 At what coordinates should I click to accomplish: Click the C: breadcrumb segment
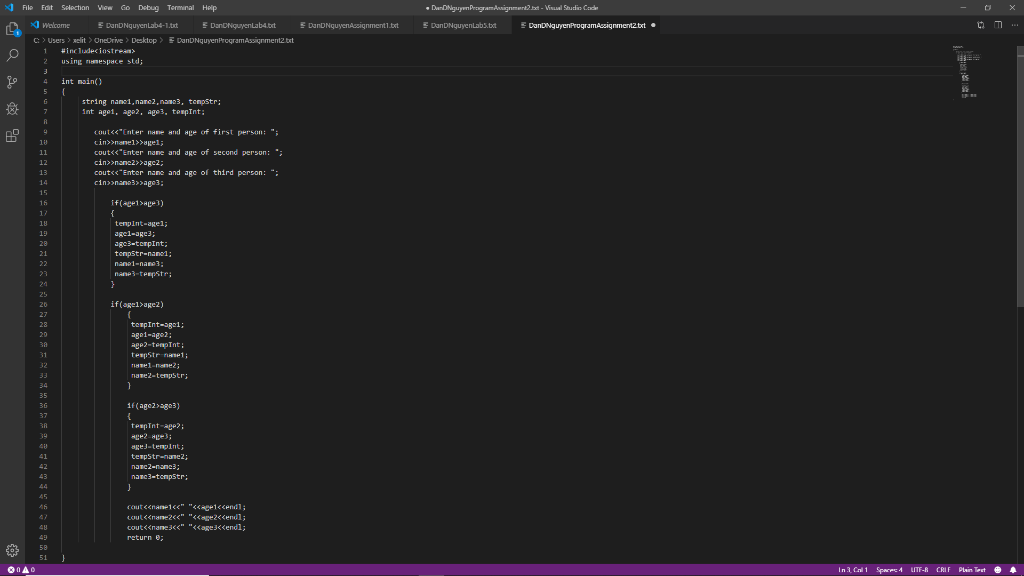37,40
